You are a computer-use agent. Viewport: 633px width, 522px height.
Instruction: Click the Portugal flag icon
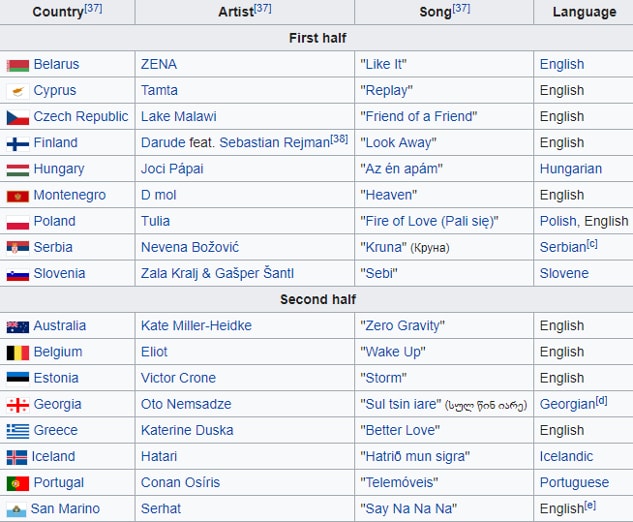[18, 483]
